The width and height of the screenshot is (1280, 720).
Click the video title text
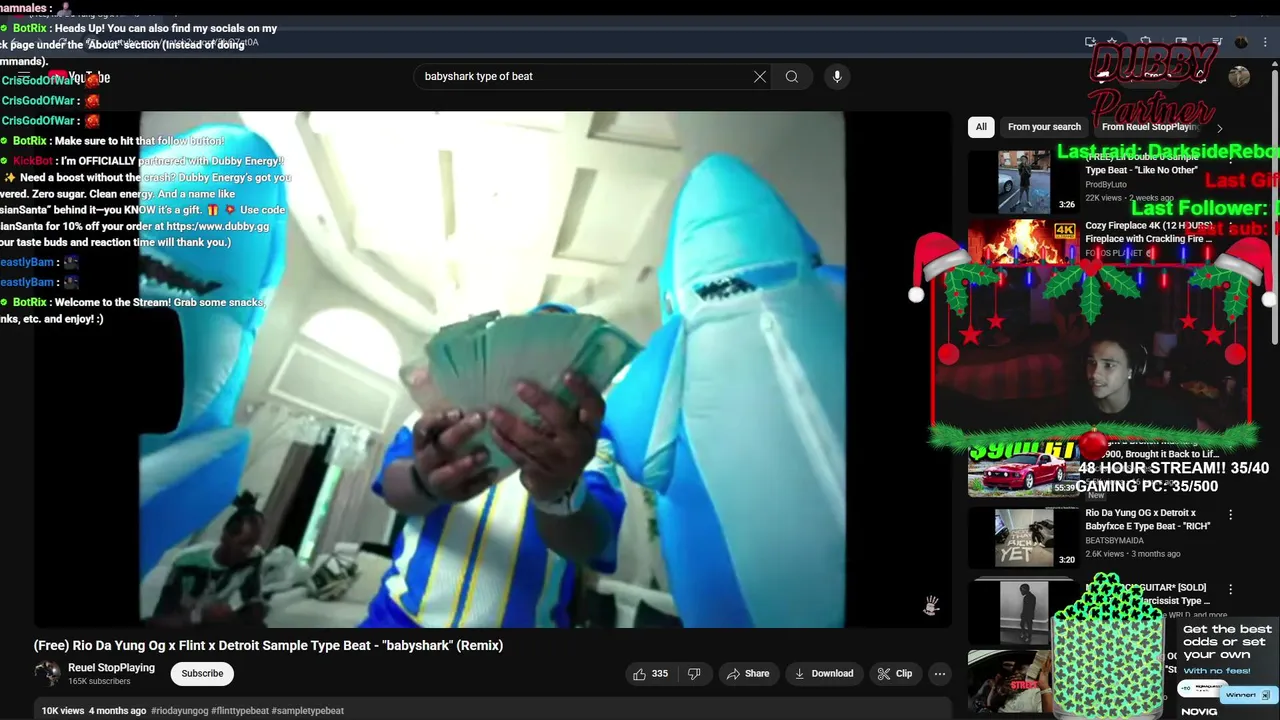click(268, 646)
